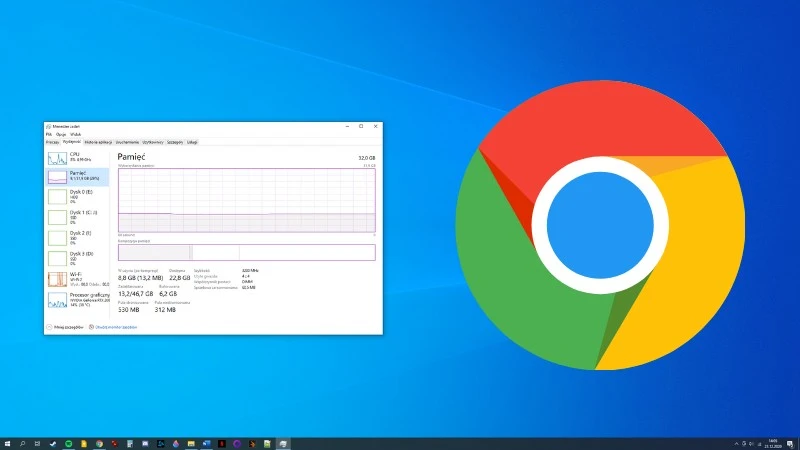Click the cached value 6,2 GB
800x450 pixels.
point(168,294)
